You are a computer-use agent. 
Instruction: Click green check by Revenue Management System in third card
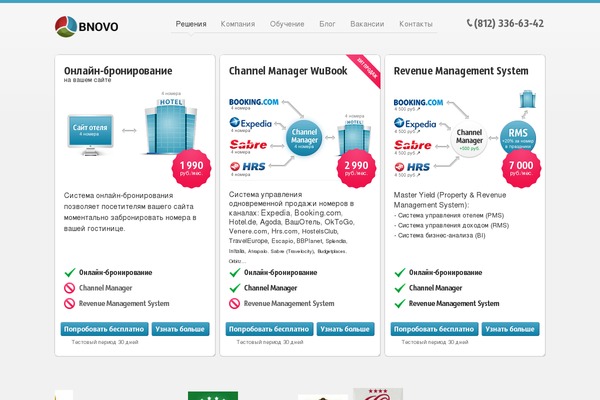(399, 304)
